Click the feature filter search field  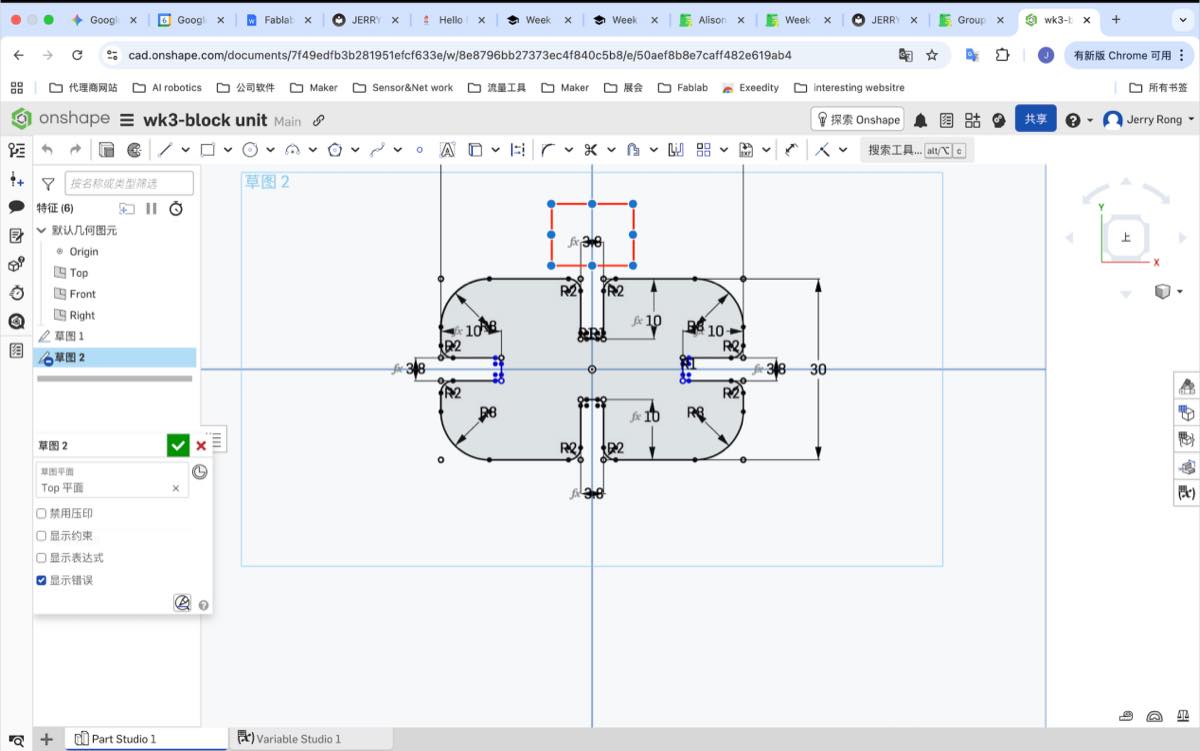[x=129, y=183]
